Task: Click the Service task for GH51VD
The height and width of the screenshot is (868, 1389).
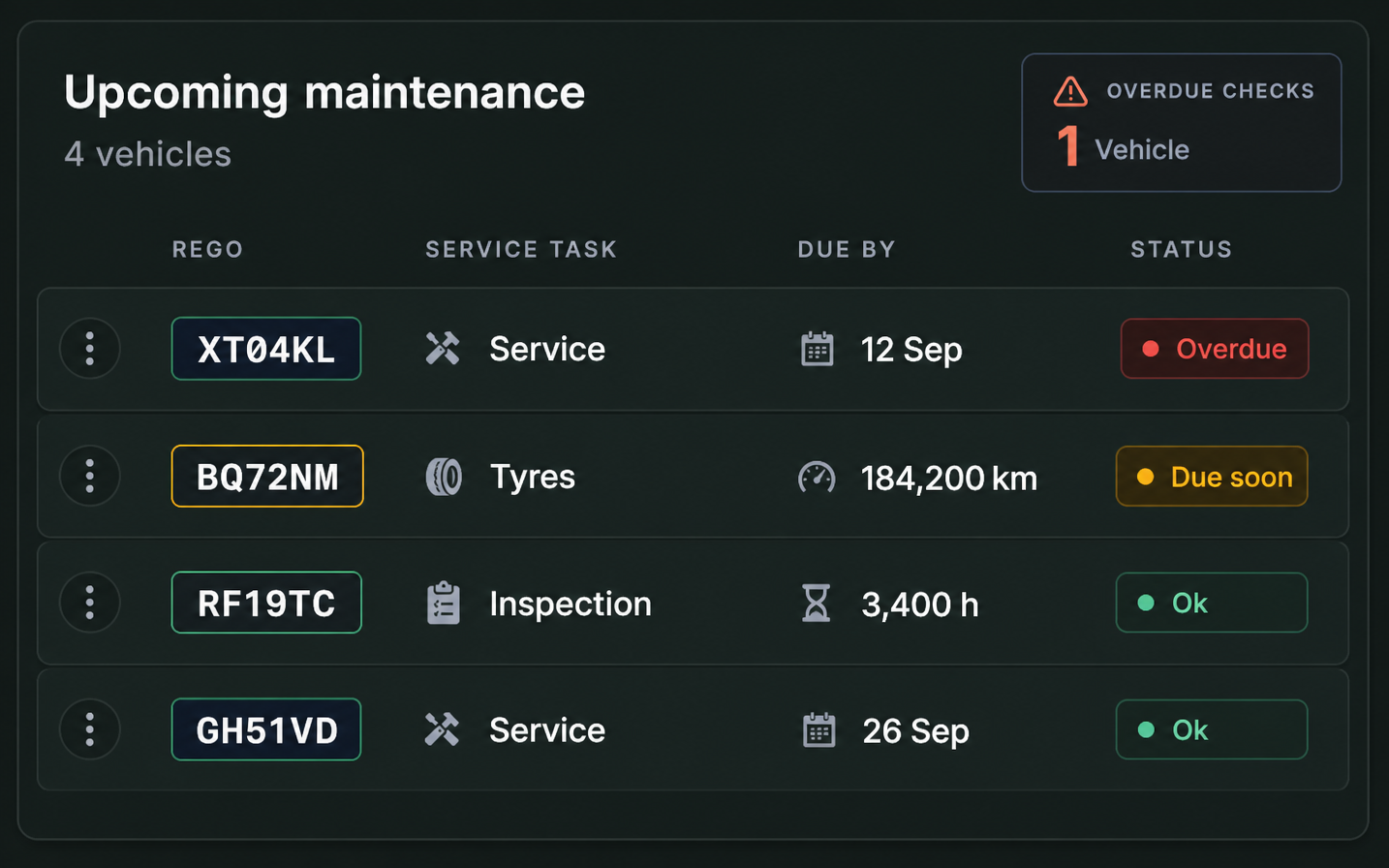Action: (547, 729)
